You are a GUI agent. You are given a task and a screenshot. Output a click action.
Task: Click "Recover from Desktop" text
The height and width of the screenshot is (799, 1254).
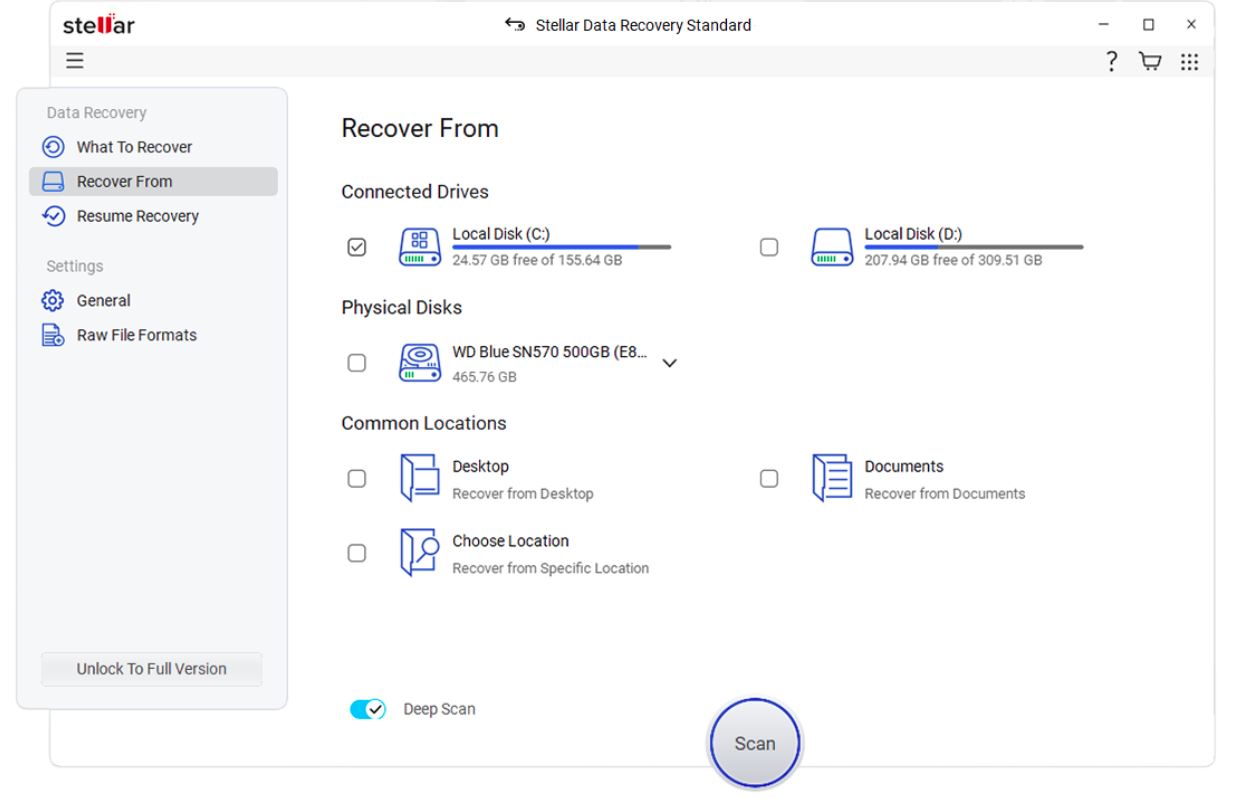point(523,494)
